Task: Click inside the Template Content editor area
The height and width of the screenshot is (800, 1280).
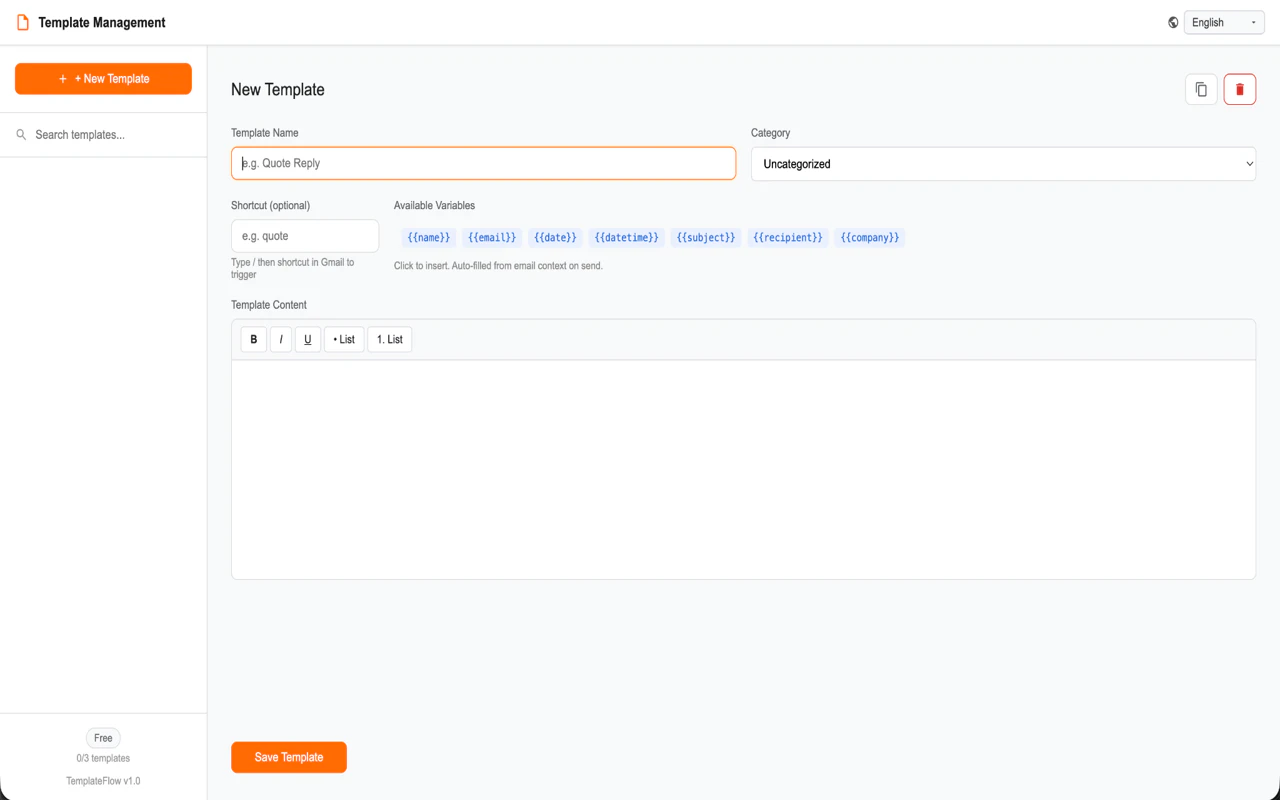Action: [x=743, y=469]
